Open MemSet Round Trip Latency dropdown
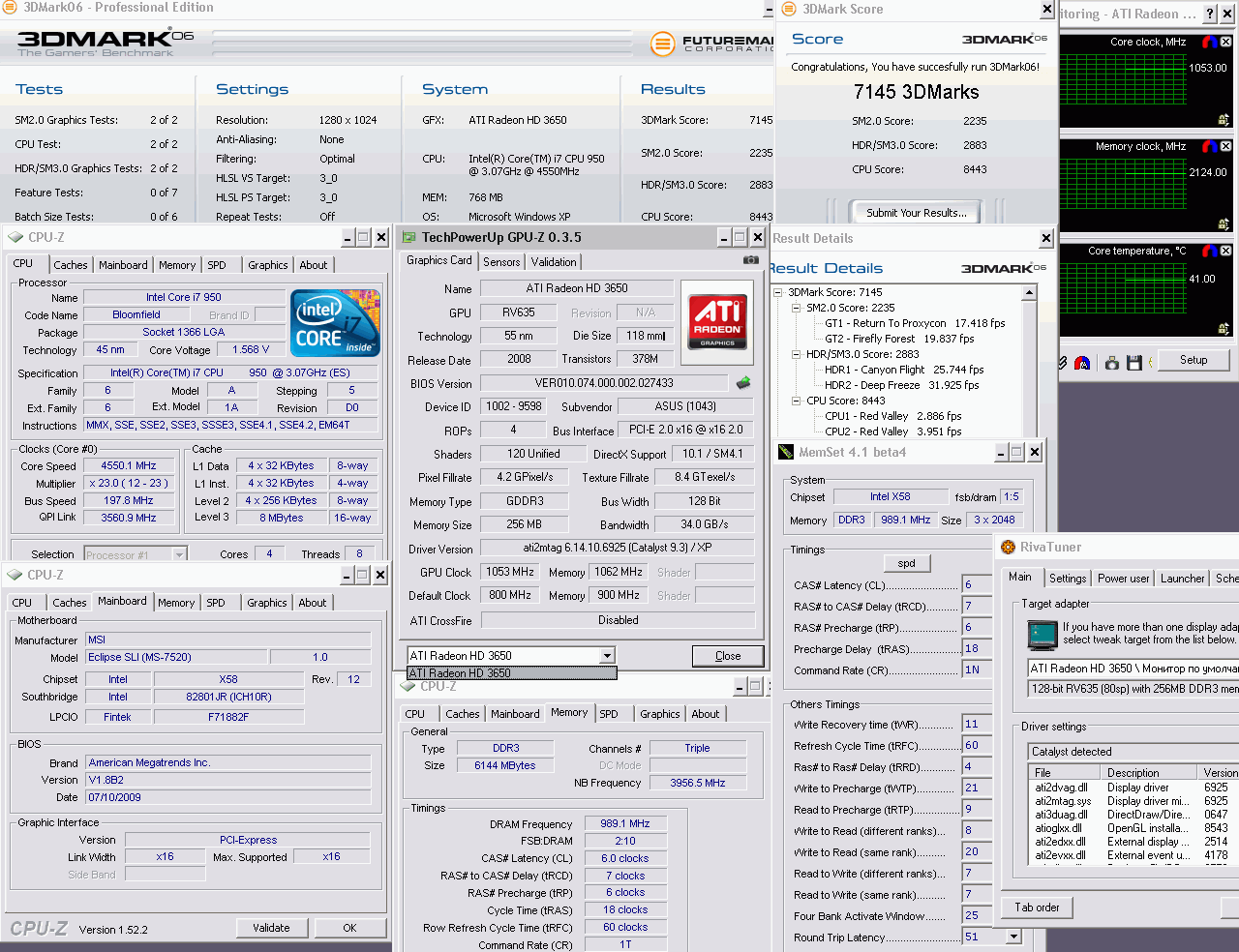 click(x=1013, y=937)
